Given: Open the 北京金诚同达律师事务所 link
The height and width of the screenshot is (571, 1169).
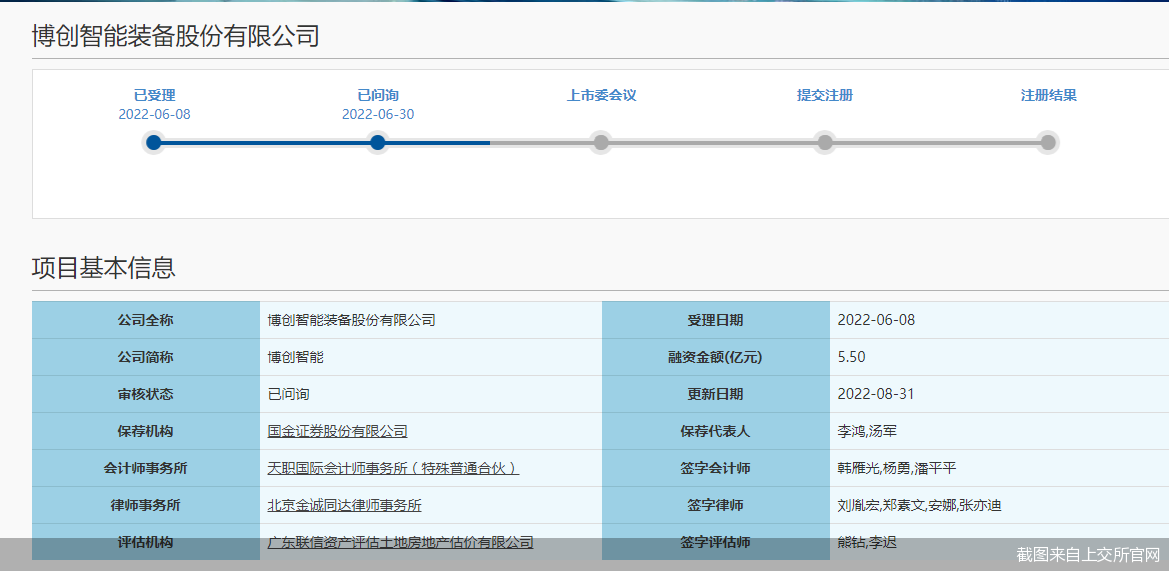Looking at the screenshot, I should 344,505.
